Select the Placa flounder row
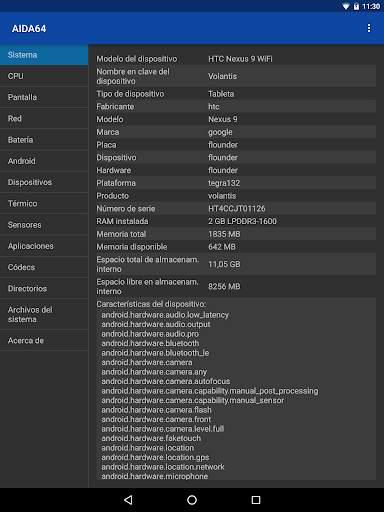Viewport: 384px width, 512px height. click(x=236, y=145)
